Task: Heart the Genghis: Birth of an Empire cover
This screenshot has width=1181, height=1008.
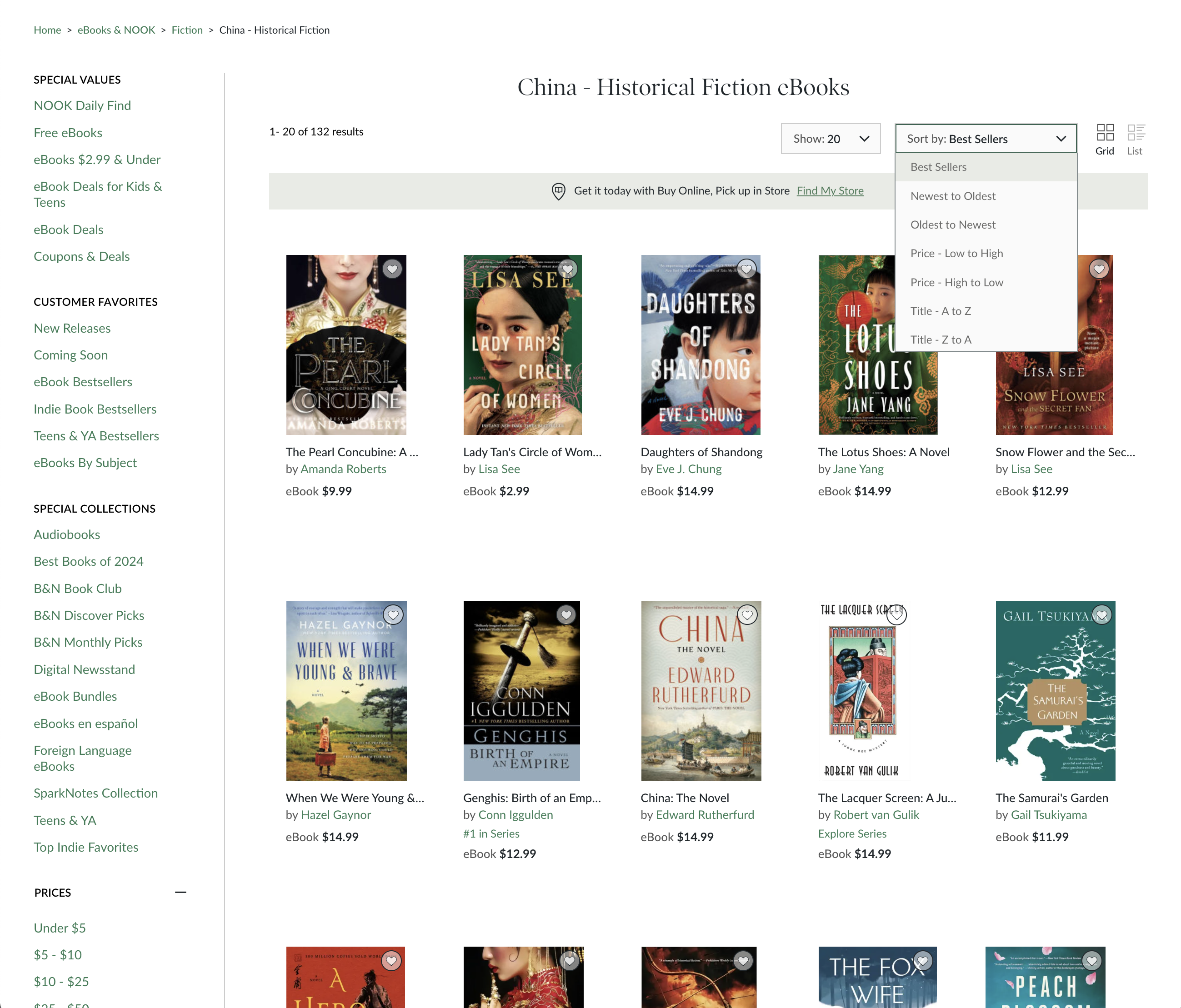Action: [x=566, y=615]
